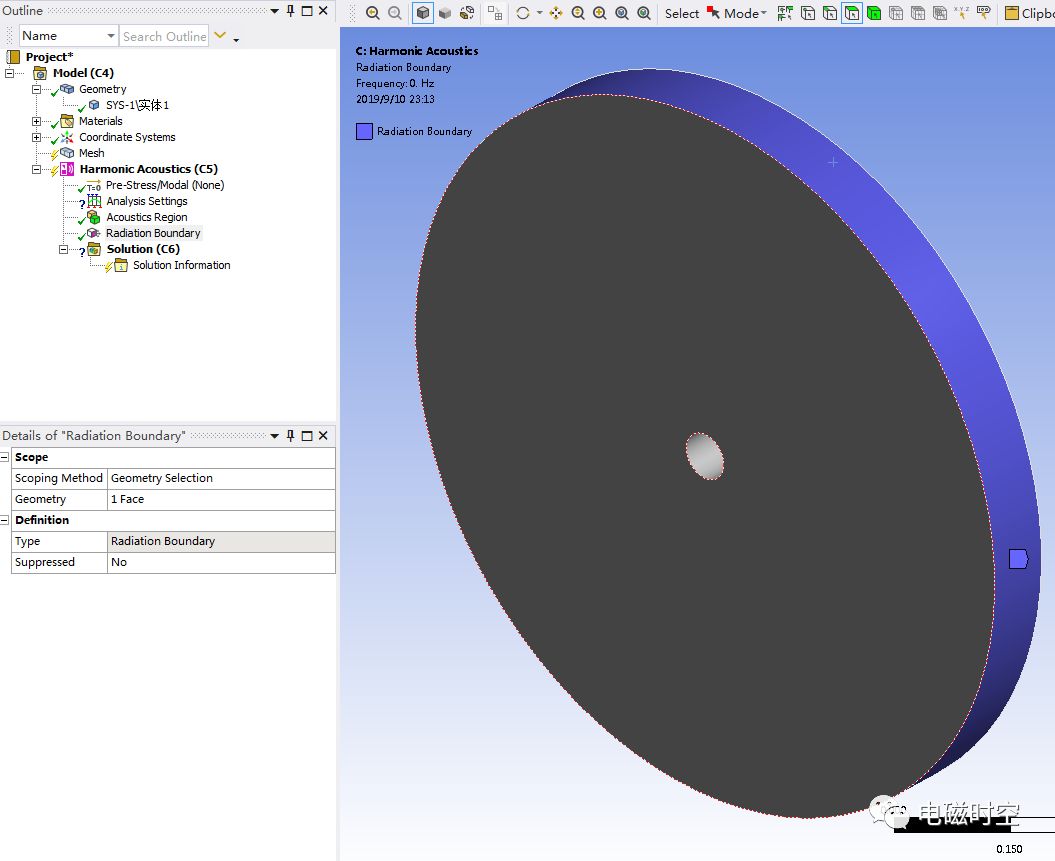Switch to shaded exterior display

click(x=445, y=13)
